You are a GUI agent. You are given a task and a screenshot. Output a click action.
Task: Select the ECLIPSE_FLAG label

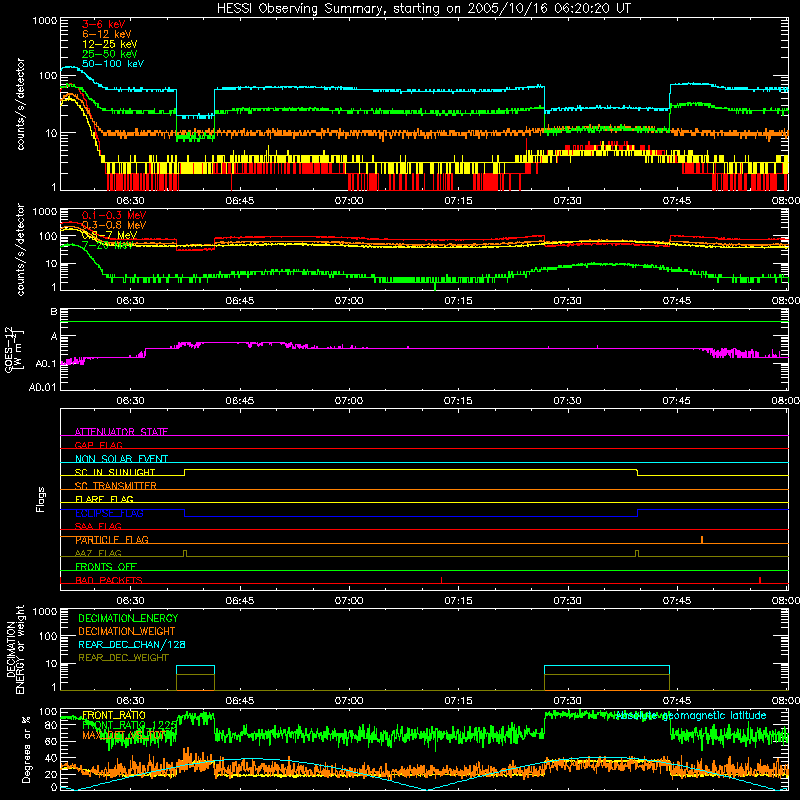coord(109,513)
